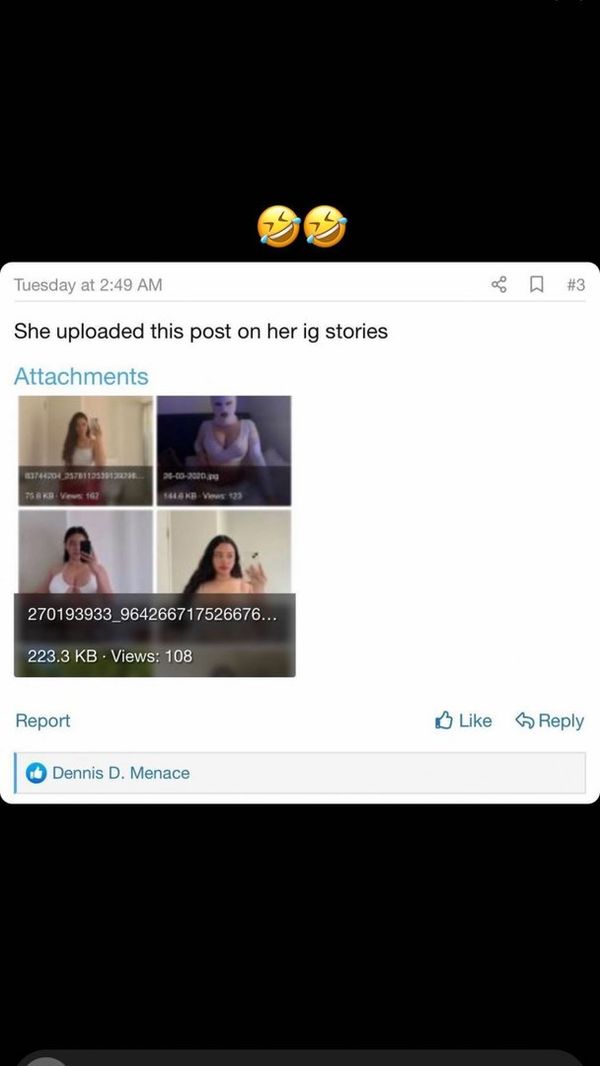
Task: Report this post
Action: [x=43, y=721]
